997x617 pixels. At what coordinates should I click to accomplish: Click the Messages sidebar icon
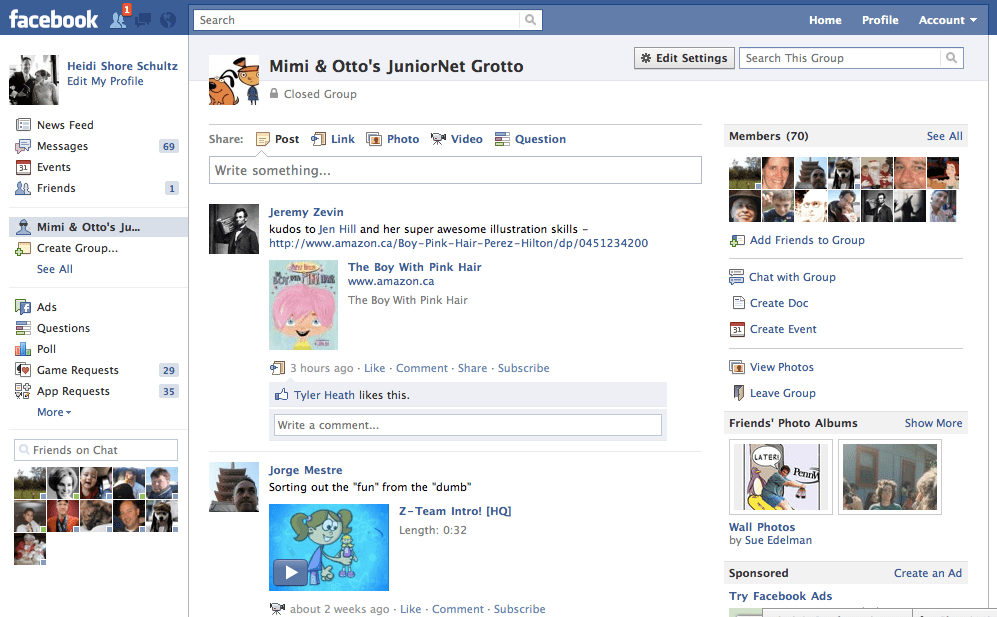[23, 146]
